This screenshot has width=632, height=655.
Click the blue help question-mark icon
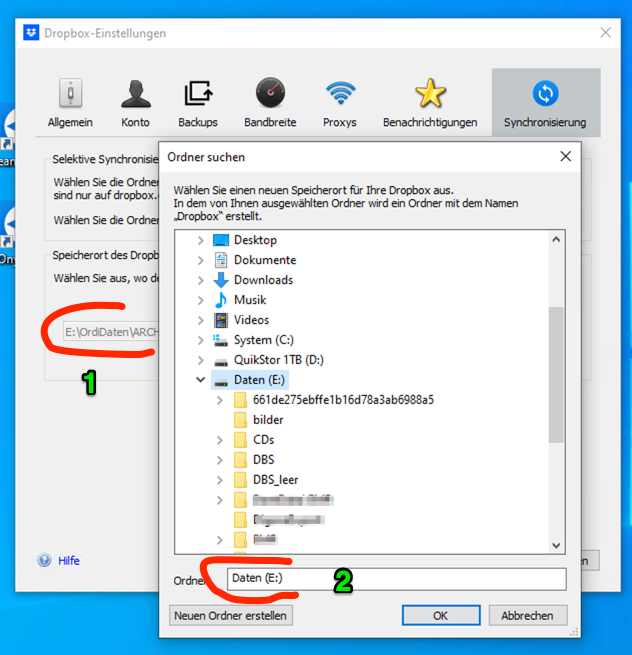click(44, 560)
